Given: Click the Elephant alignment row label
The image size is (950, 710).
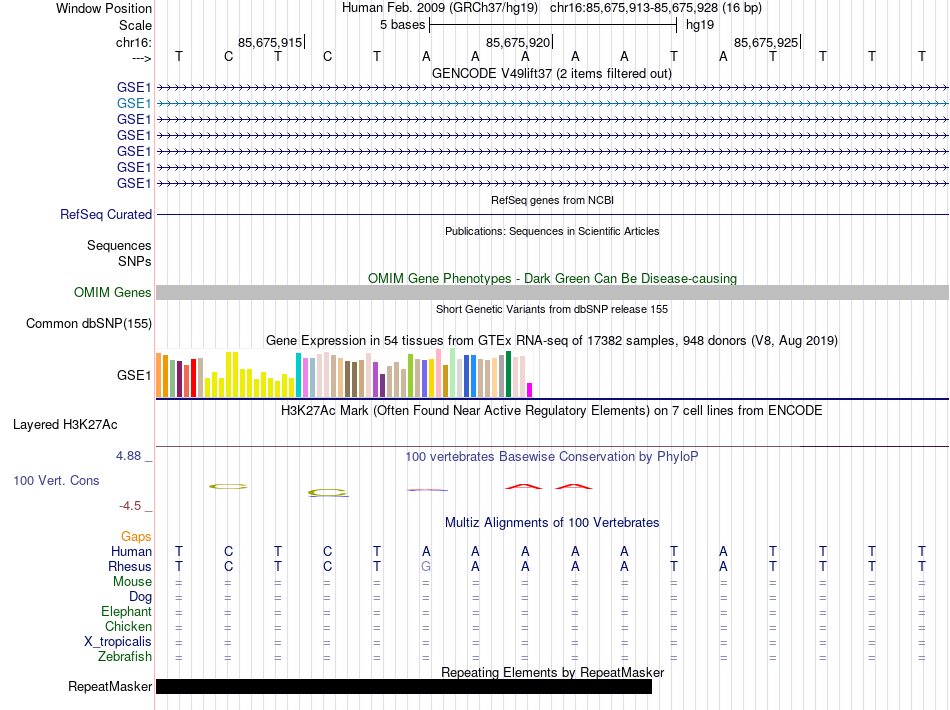Looking at the screenshot, I should point(127,611).
